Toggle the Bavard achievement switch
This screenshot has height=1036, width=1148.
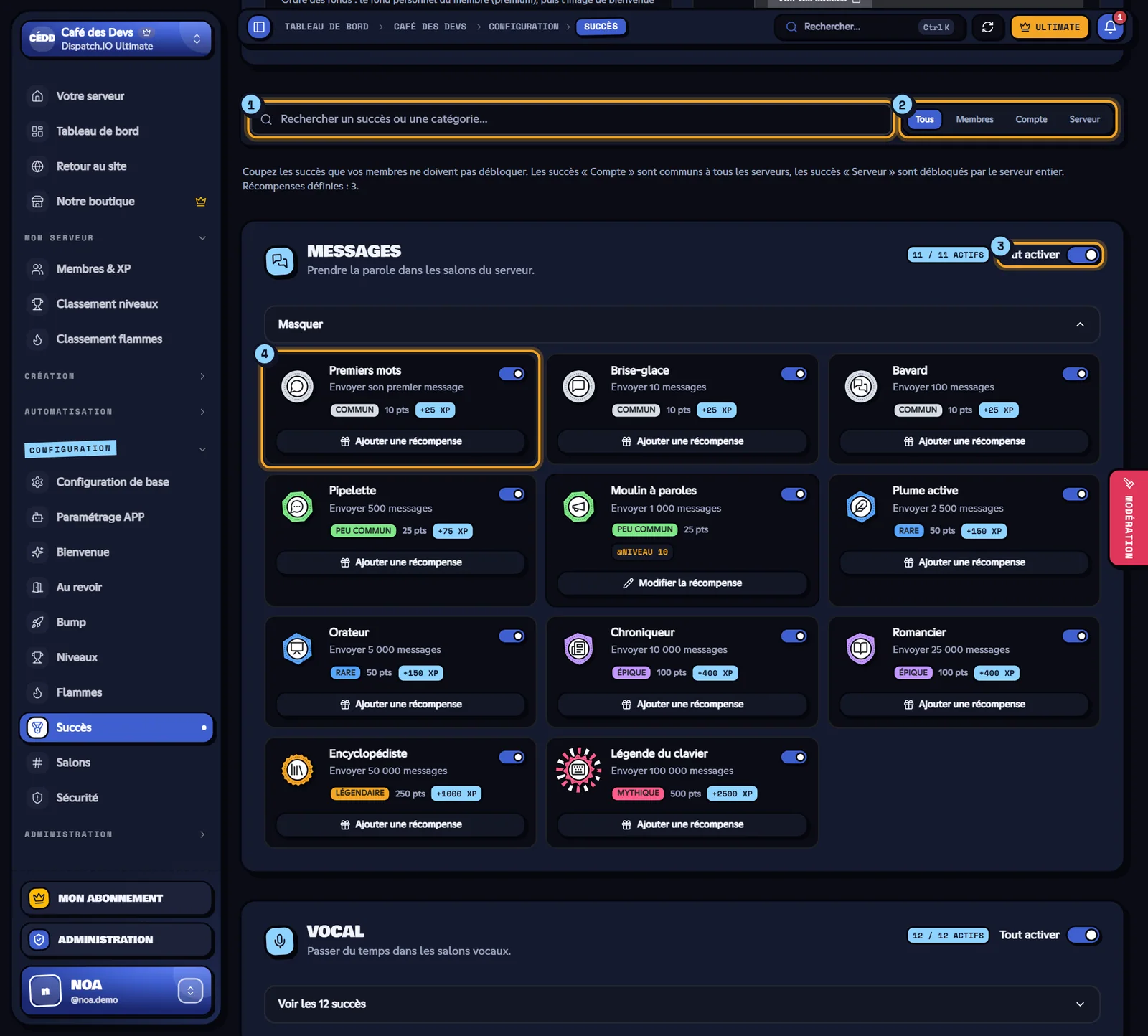[x=1076, y=374]
